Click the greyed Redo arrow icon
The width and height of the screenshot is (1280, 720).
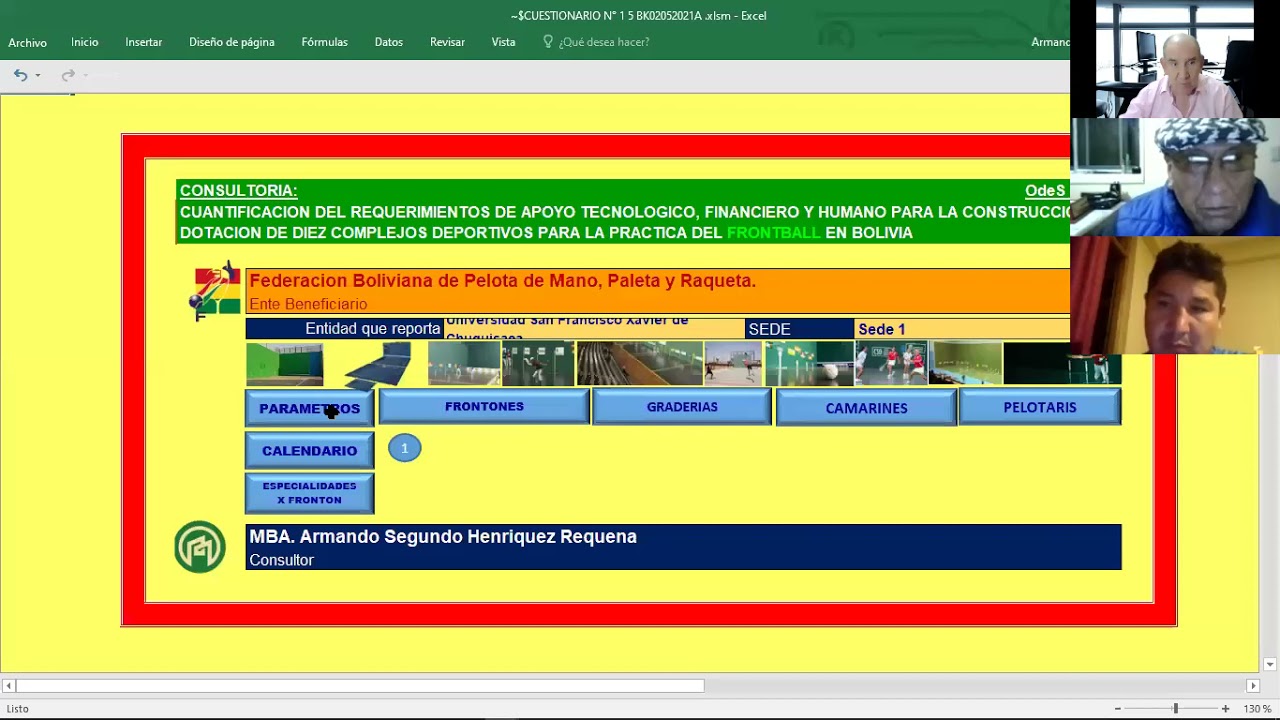[67, 75]
